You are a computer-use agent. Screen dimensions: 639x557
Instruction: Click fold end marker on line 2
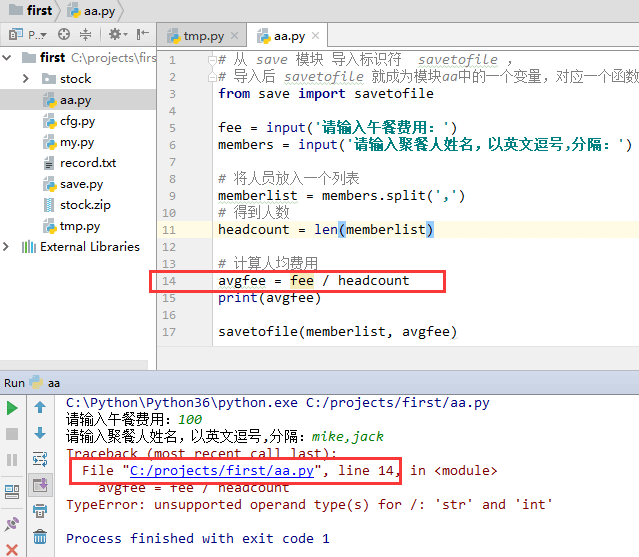coord(212,77)
